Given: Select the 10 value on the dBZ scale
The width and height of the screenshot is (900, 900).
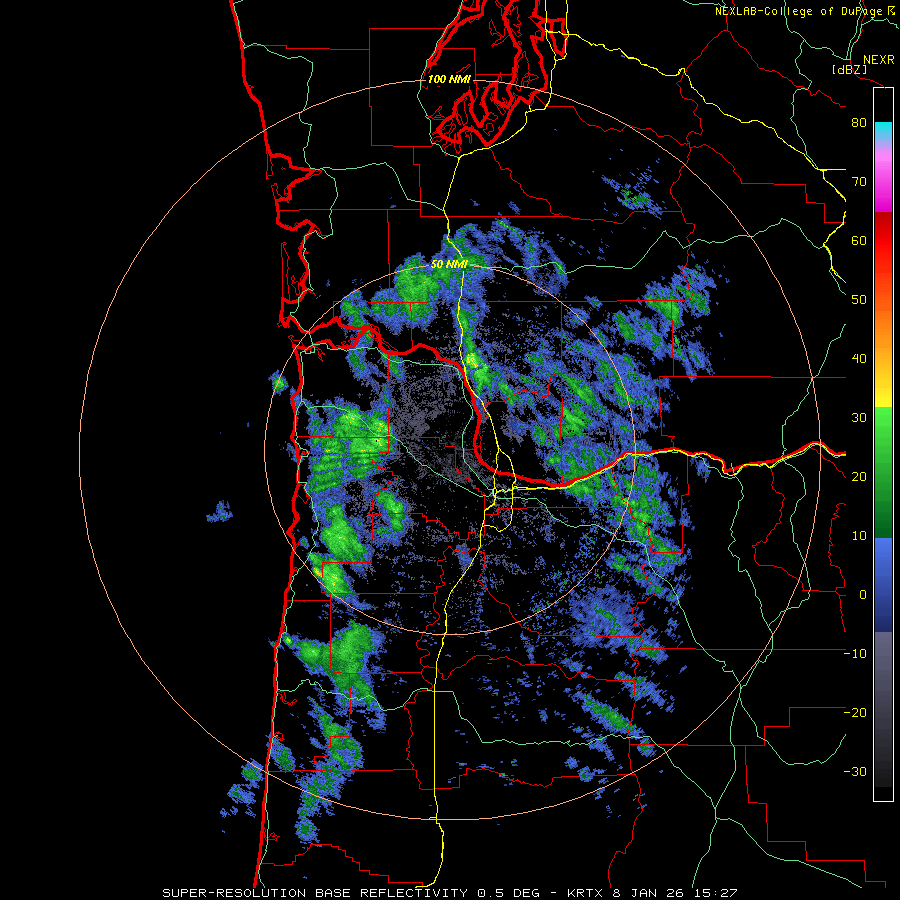Looking at the screenshot, I should point(859,536).
